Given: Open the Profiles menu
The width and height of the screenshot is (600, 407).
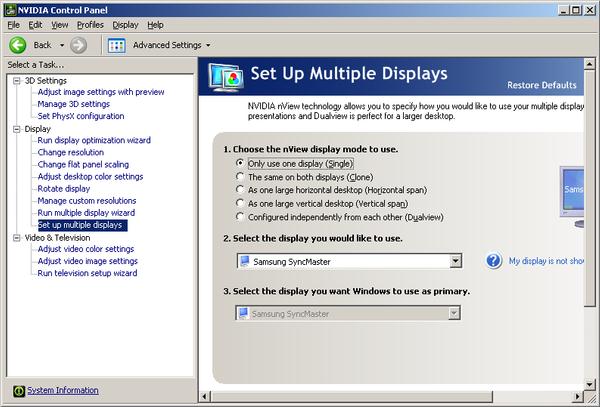Looking at the screenshot, I should (90, 25).
